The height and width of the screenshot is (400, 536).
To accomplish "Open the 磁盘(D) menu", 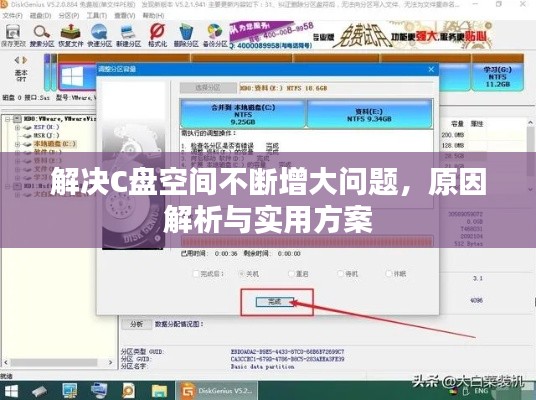I will [41, 16].
